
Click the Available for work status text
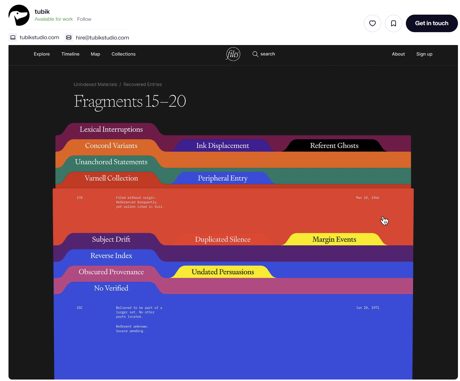(x=53, y=19)
